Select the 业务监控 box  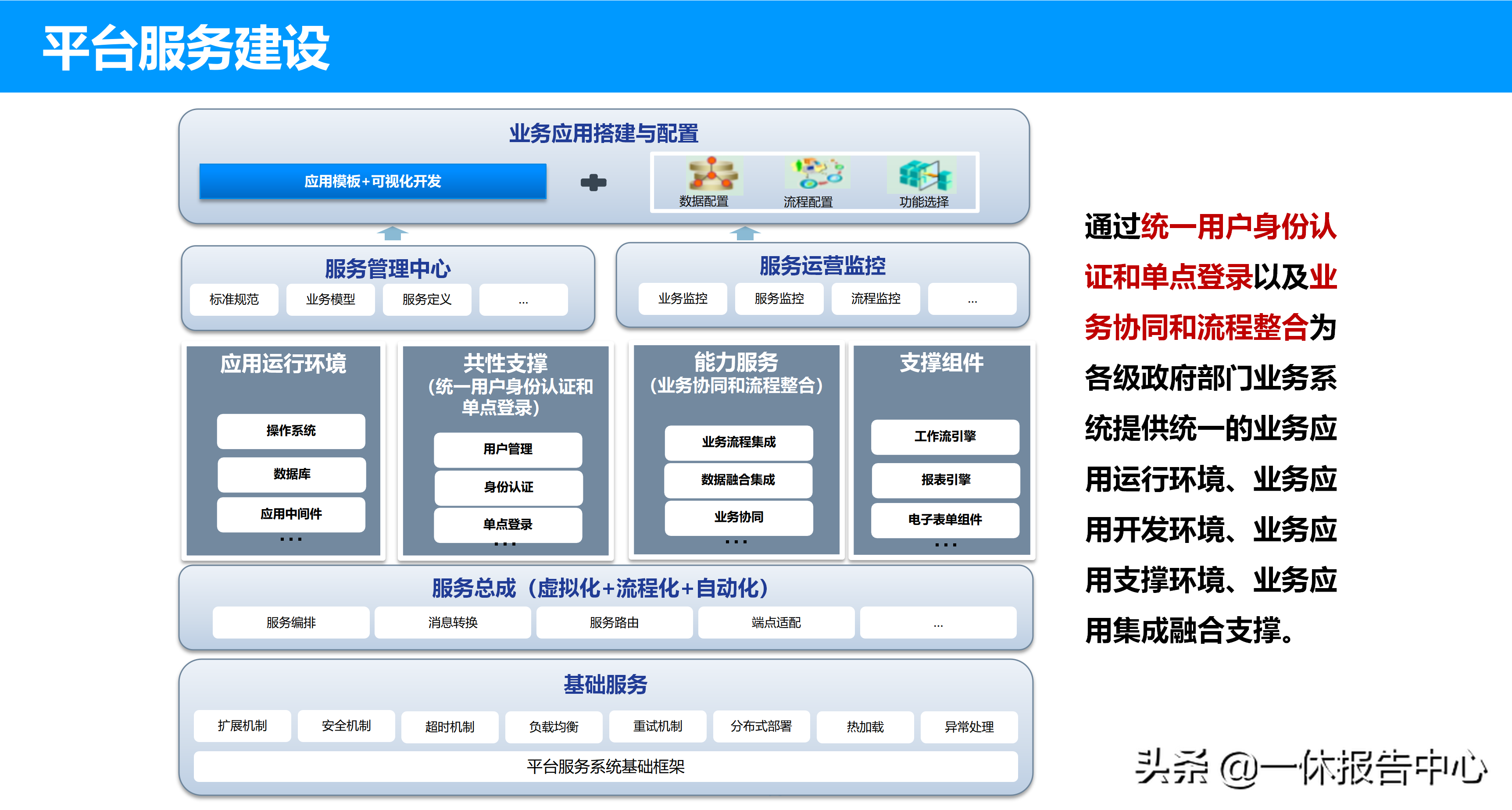tap(683, 299)
